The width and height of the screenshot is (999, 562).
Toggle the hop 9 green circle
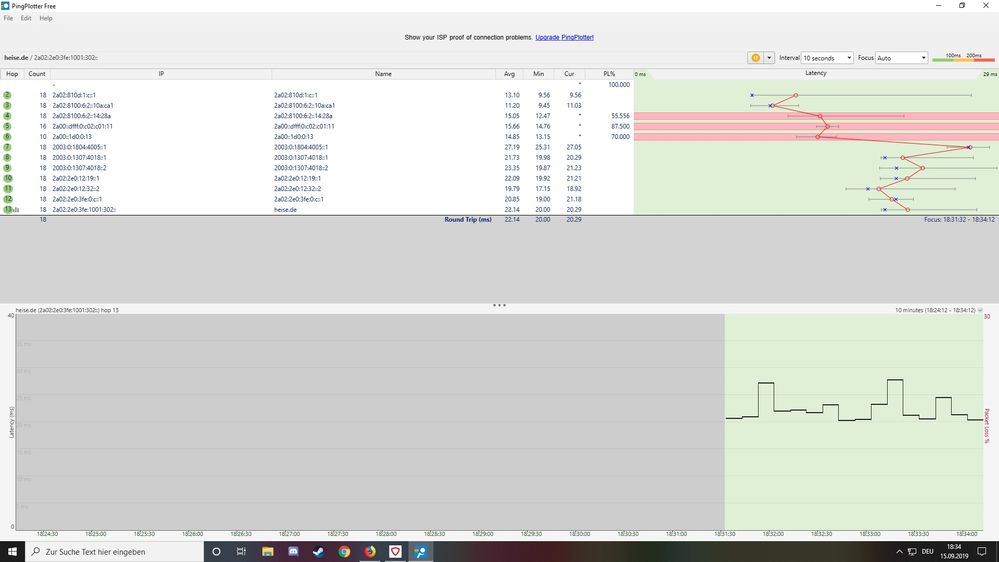[x=8, y=168]
